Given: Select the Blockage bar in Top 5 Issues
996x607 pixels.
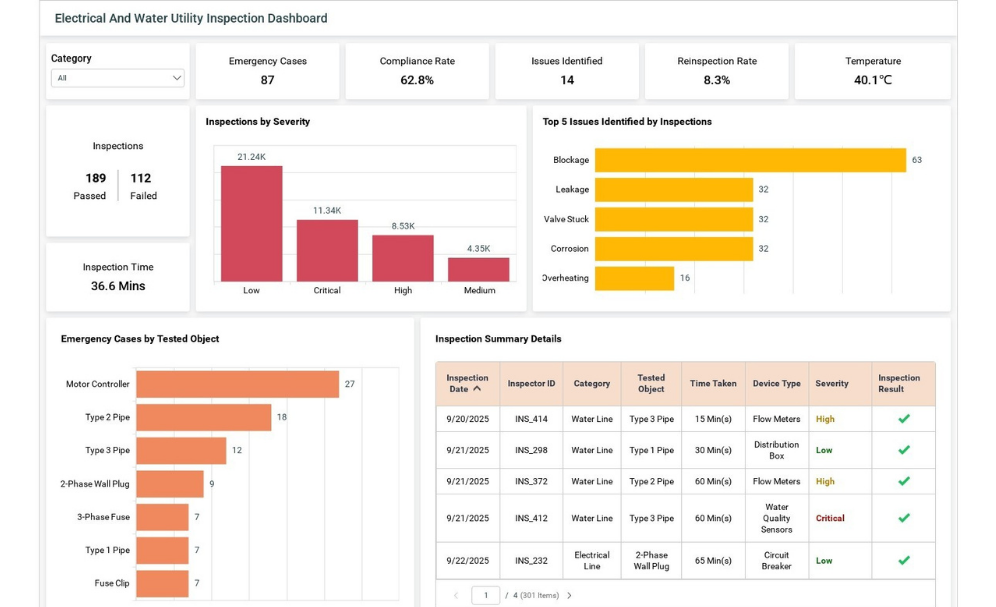Looking at the screenshot, I should click(750, 160).
